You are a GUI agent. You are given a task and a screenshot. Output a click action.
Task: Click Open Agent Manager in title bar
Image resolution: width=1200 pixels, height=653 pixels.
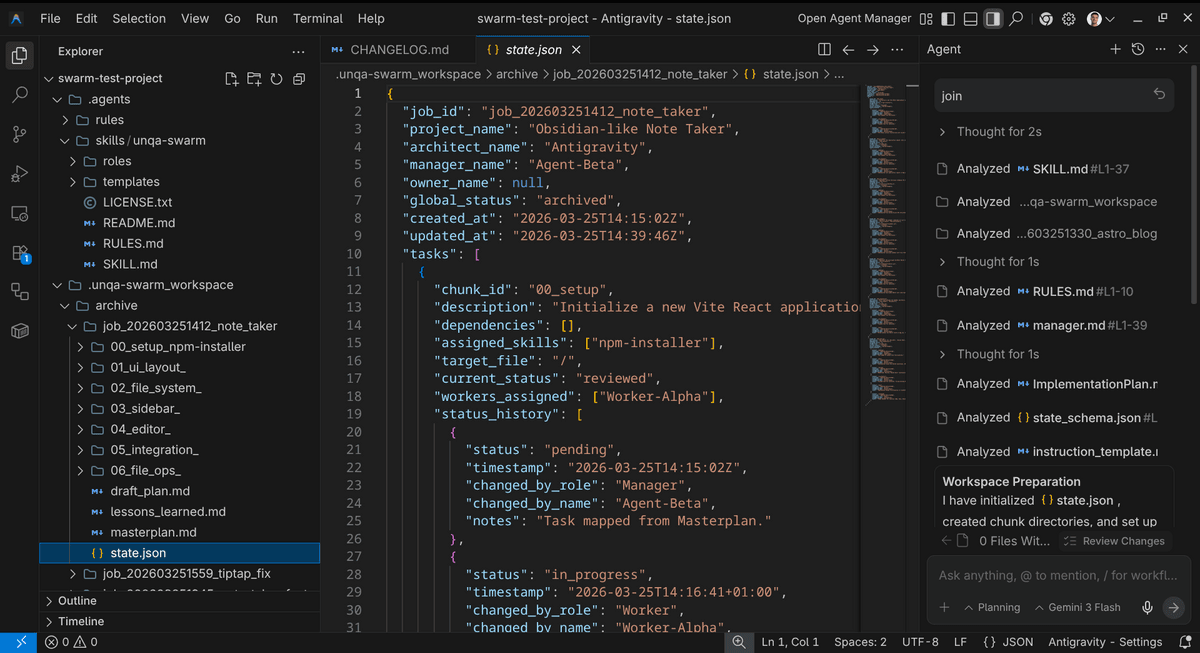[854, 19]
